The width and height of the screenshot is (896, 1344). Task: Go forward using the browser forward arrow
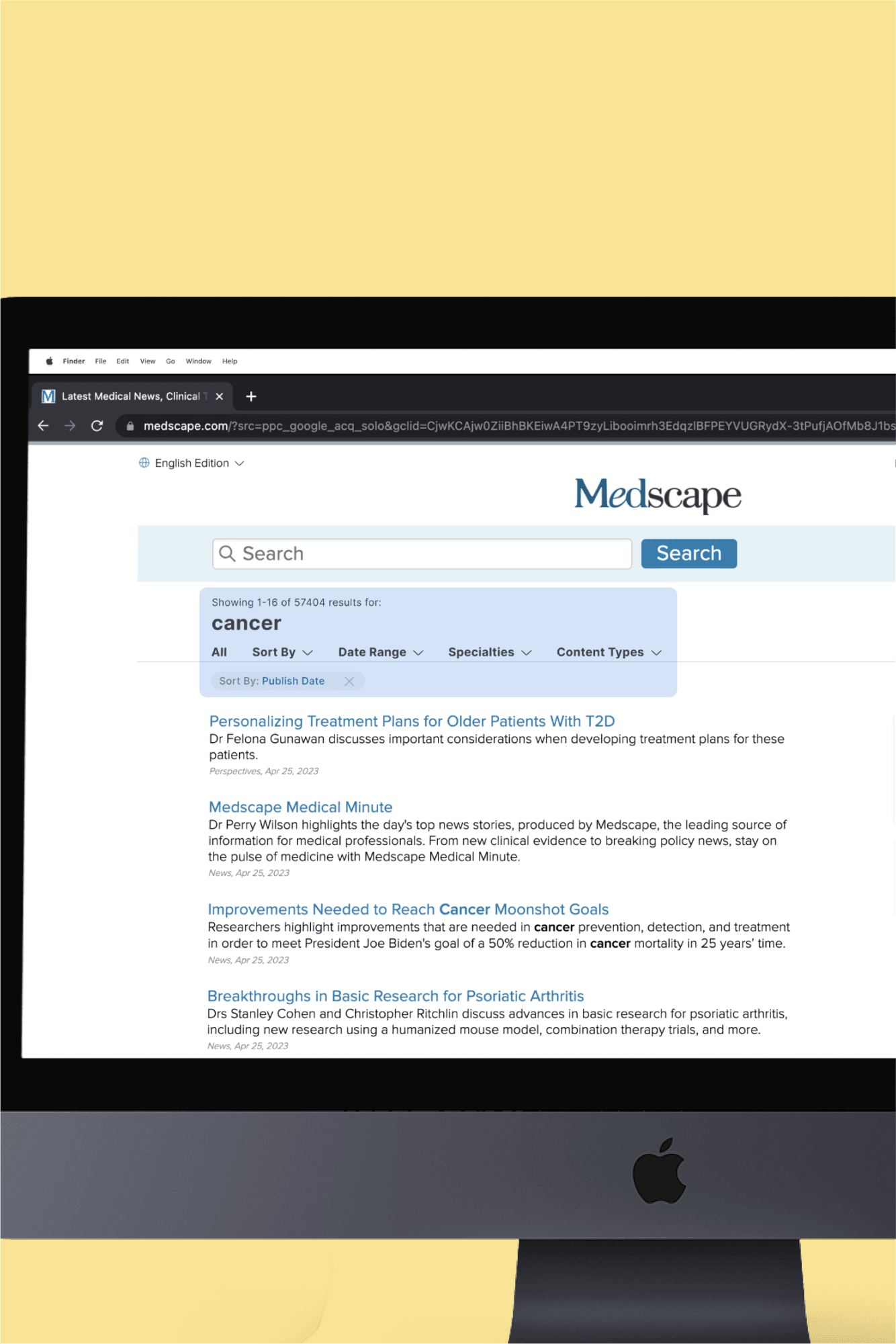tap(70, 426)
